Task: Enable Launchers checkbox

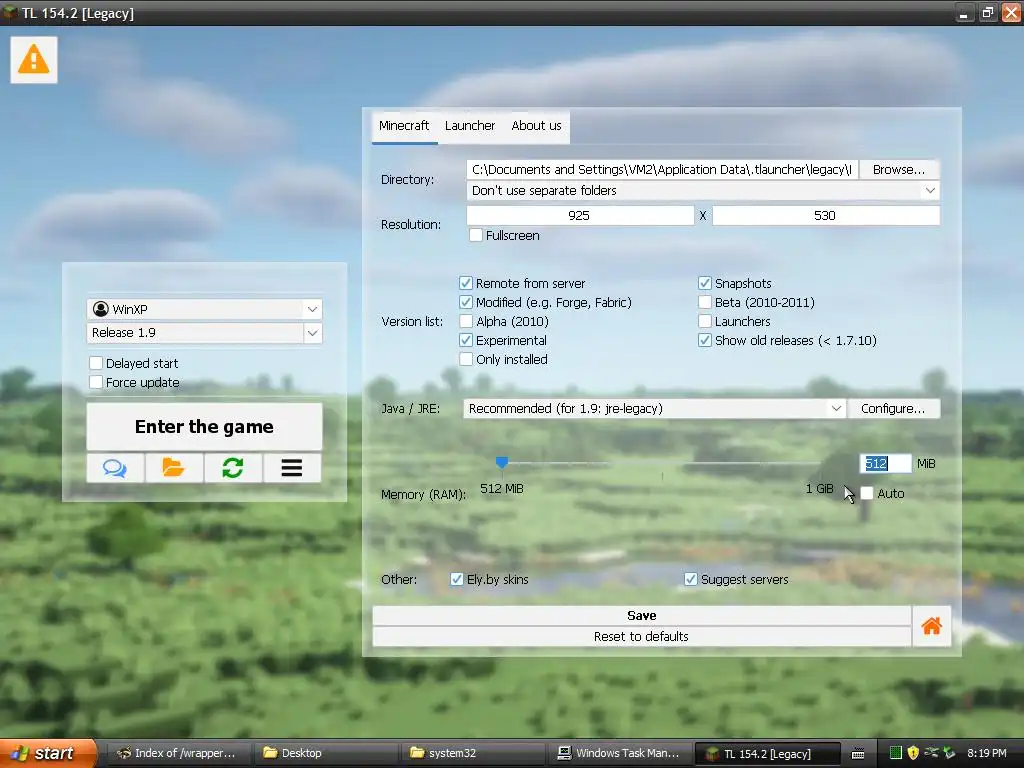Action: tap(705, 321)
